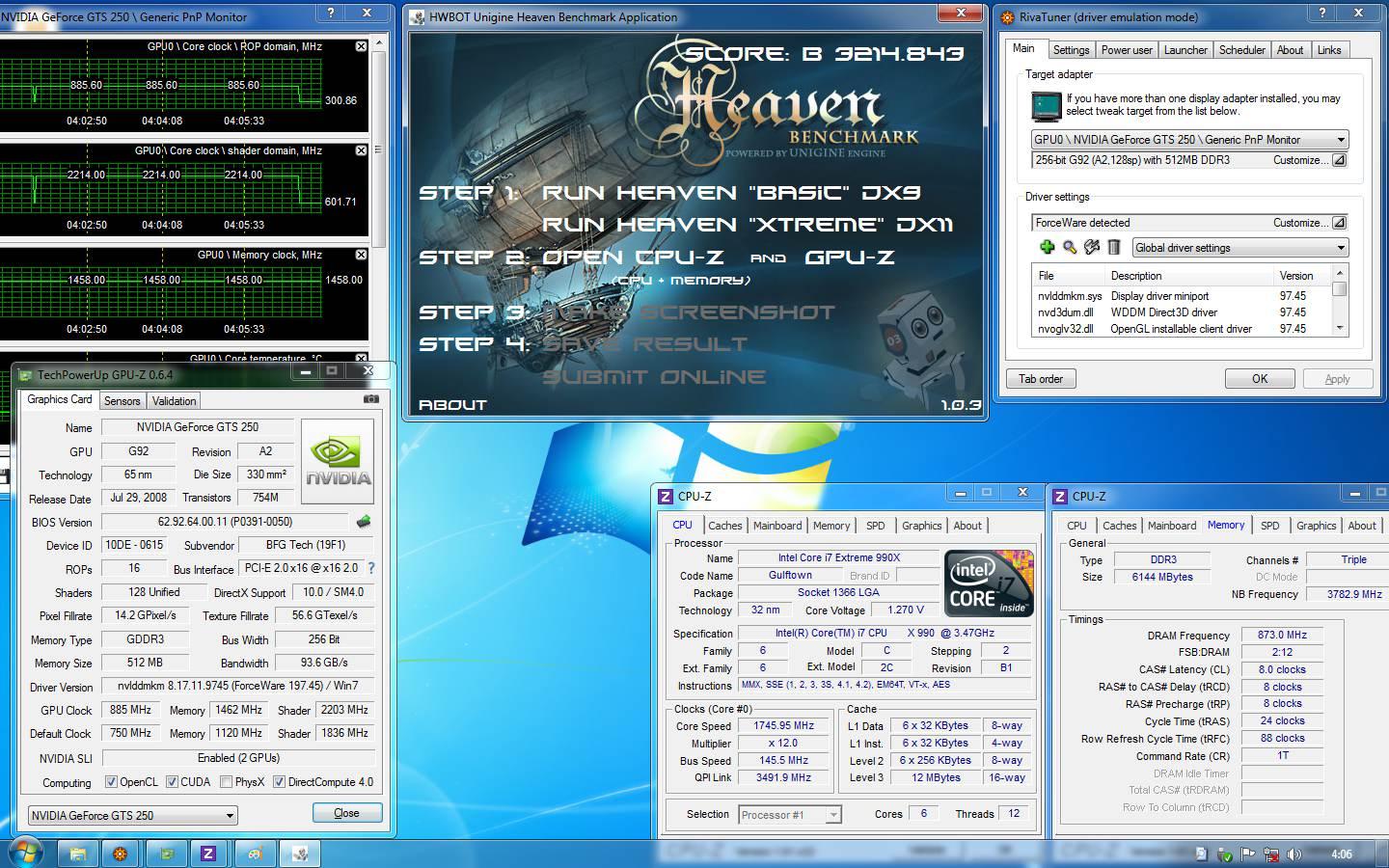Open the SPD tab in right CPU-Z window
The width and height of the screenshot is (1389, 868).
point(1270,526)
